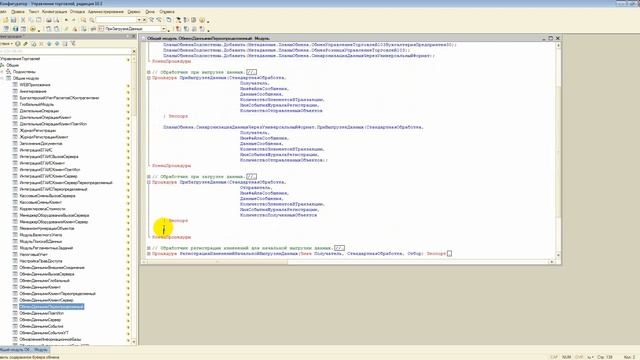Viewport: 640px width, 360px height.
Task: Open the Правка menu
Action: (x=18, y=12)
